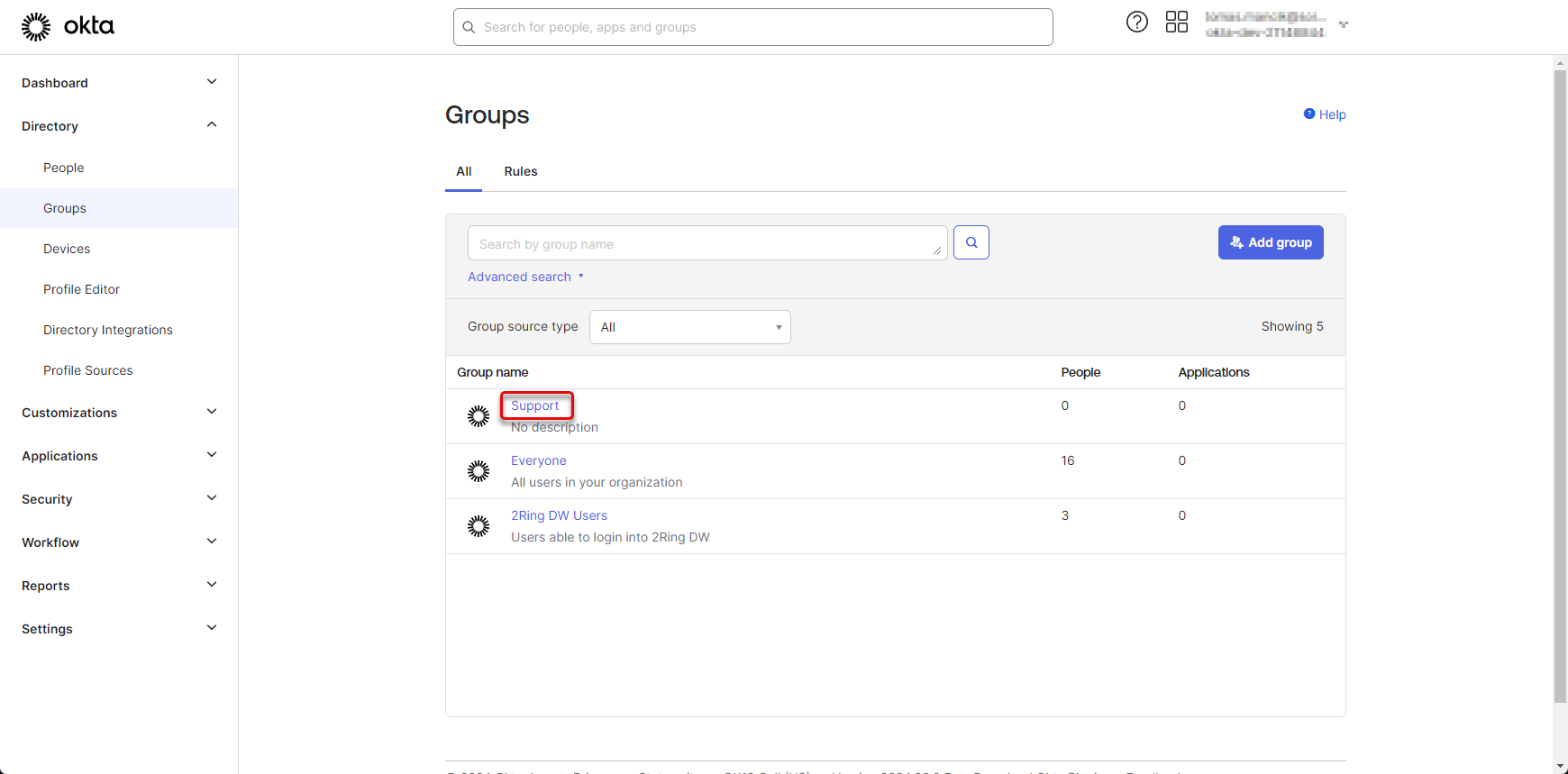Screen dimensions: 1568x774
Task: Expand Advanced search options
Action: 525,277
